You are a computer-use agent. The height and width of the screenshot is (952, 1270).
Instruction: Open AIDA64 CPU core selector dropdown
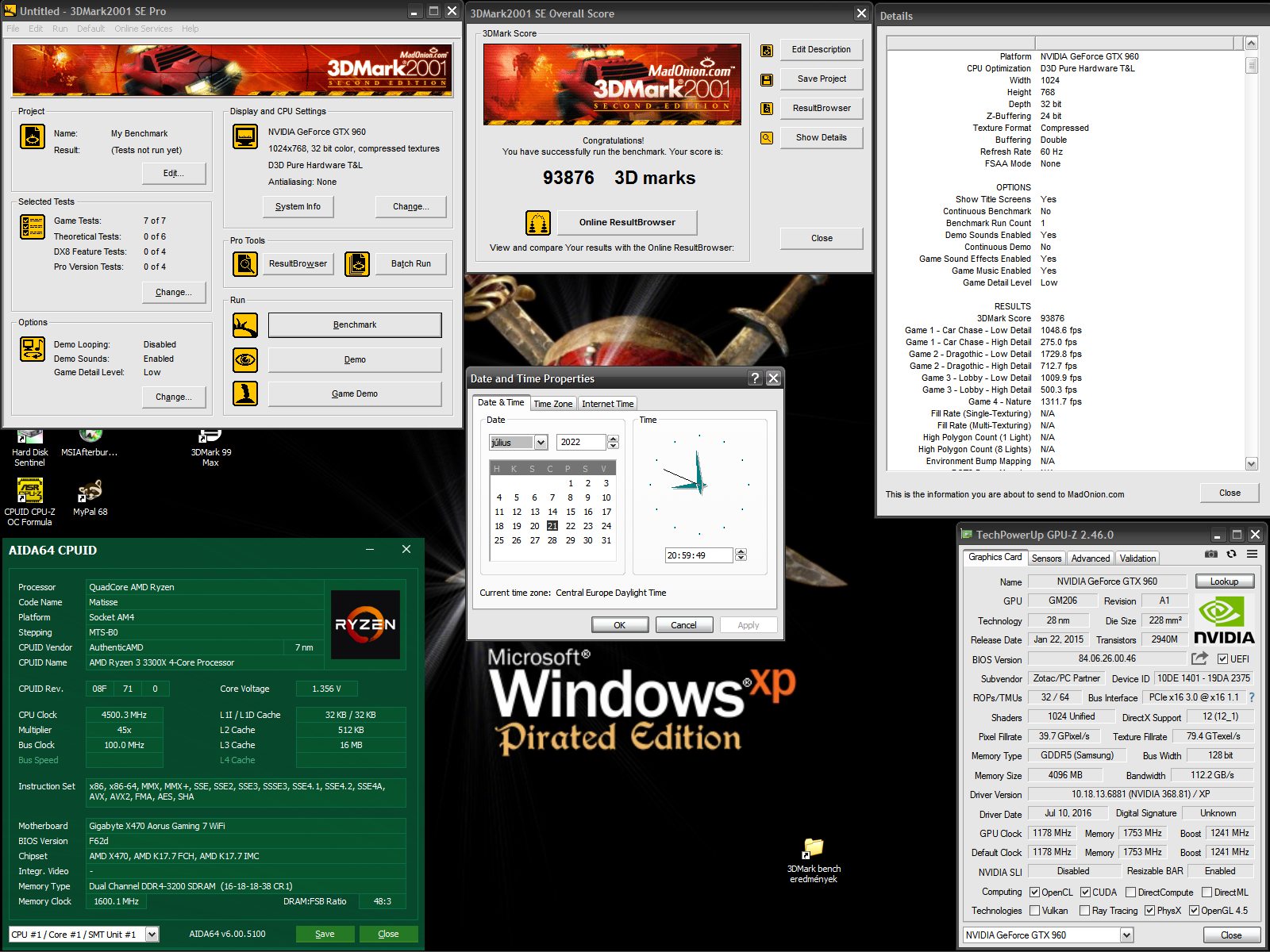click(152, 935)
